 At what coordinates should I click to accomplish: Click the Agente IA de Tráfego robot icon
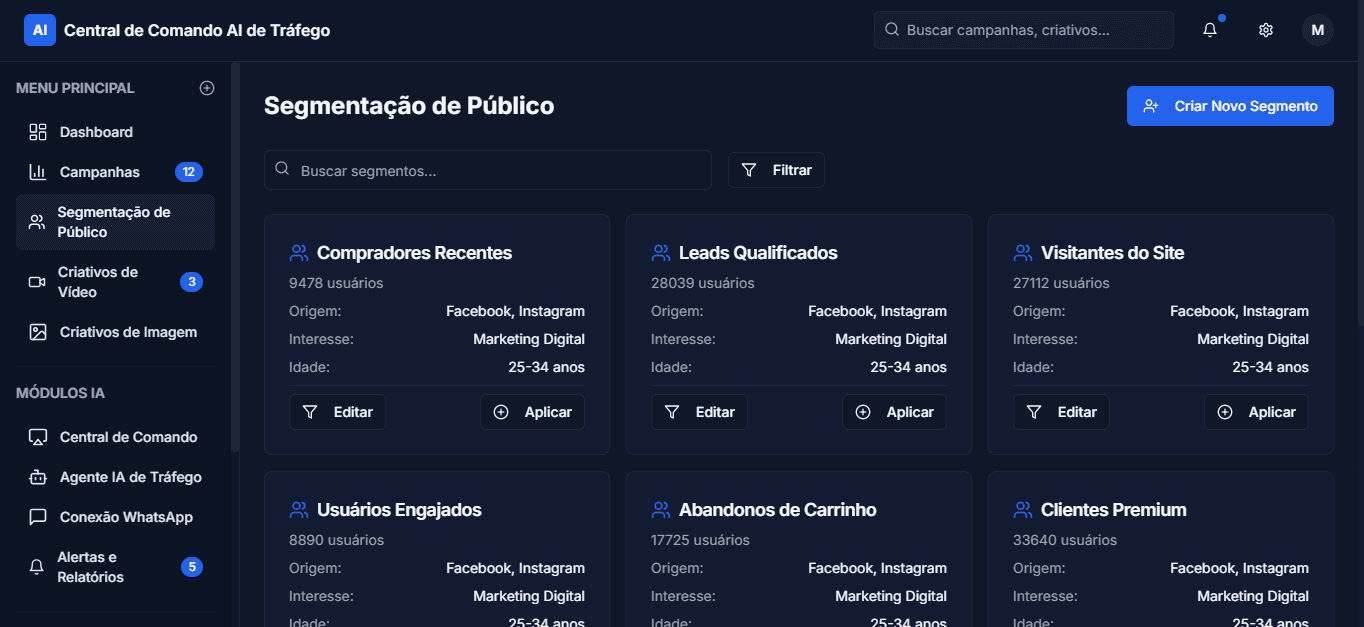point(38,477)
